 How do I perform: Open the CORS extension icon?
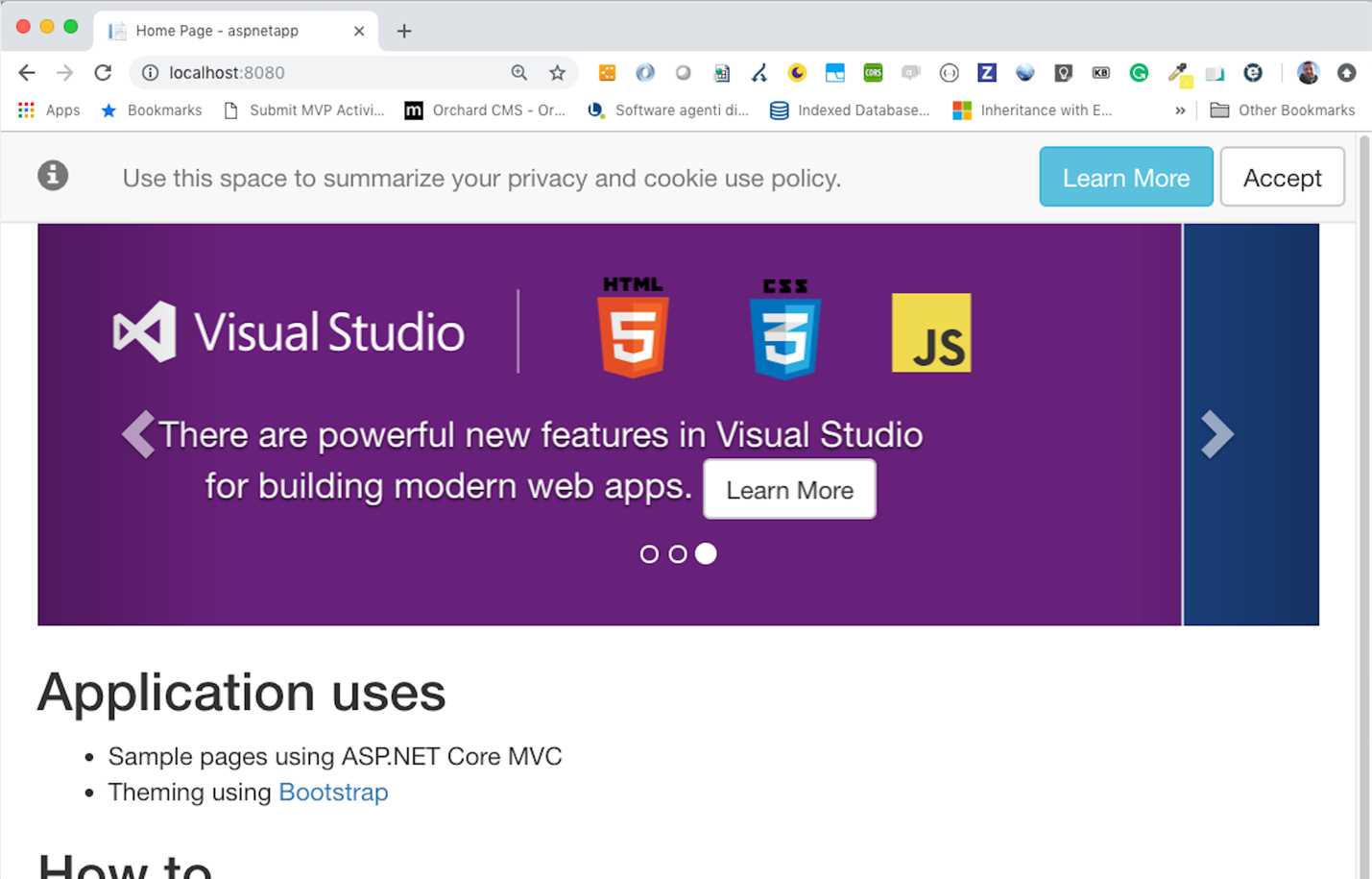873,72
